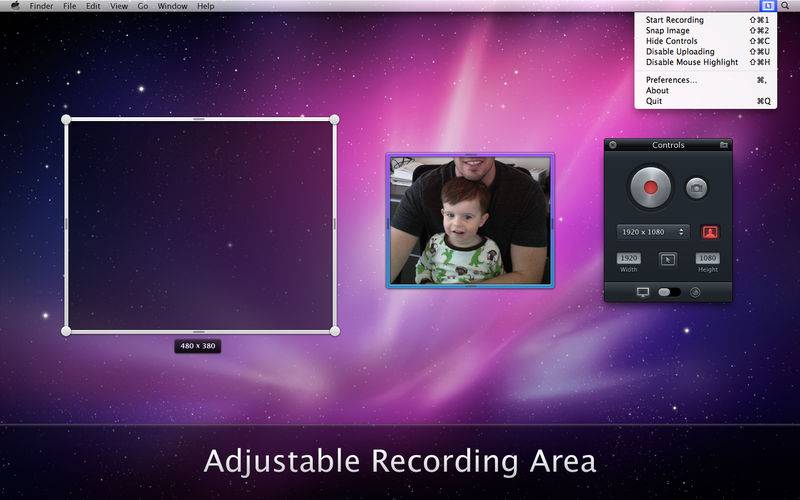This screenshot has width=800, height=500.
Task: Flip the toggle switch in the Controls footer
Action: tap(669, 292)
